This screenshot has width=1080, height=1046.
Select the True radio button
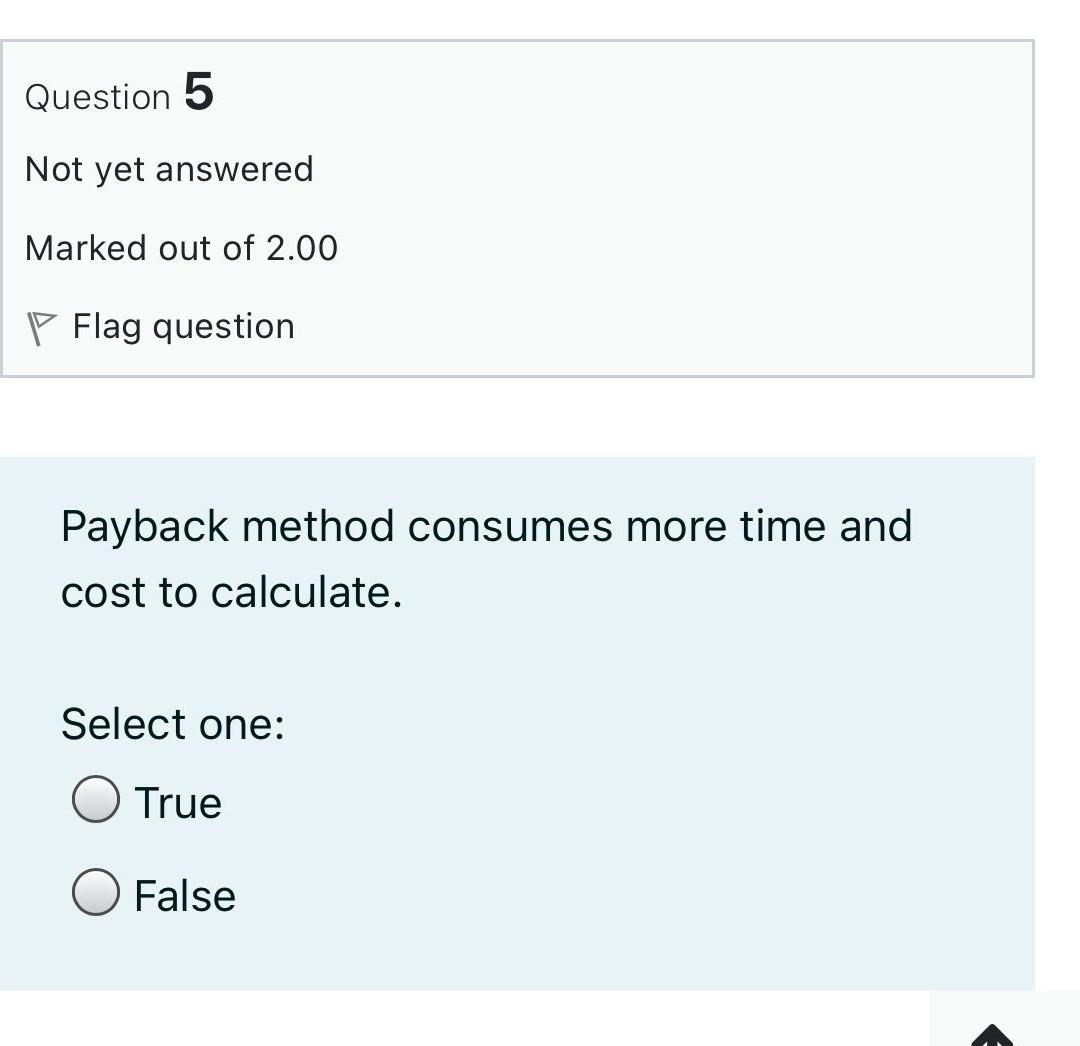96,799
